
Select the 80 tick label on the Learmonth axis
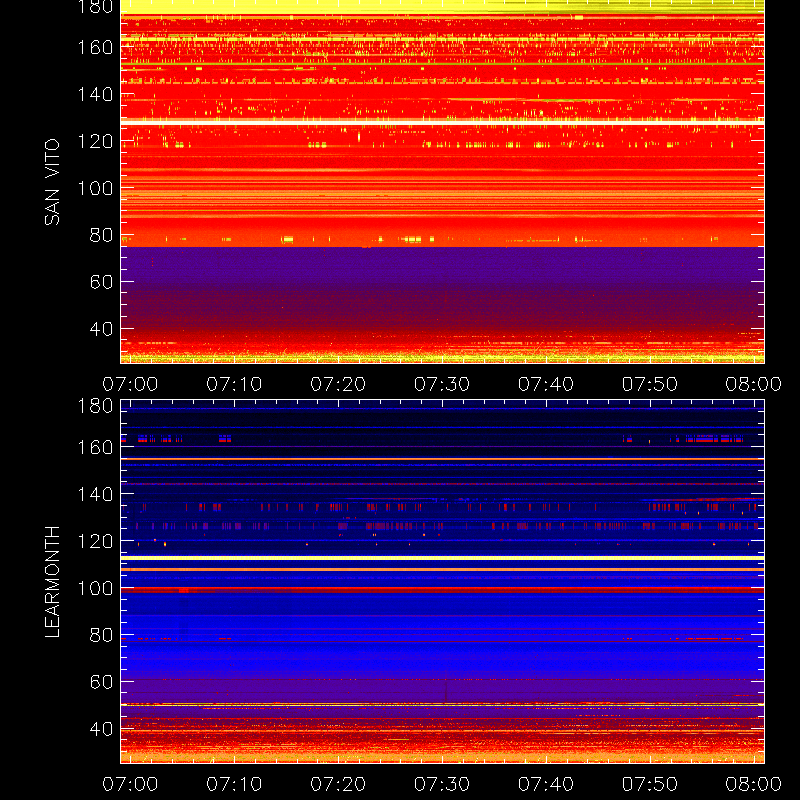(x=101, y=635)
